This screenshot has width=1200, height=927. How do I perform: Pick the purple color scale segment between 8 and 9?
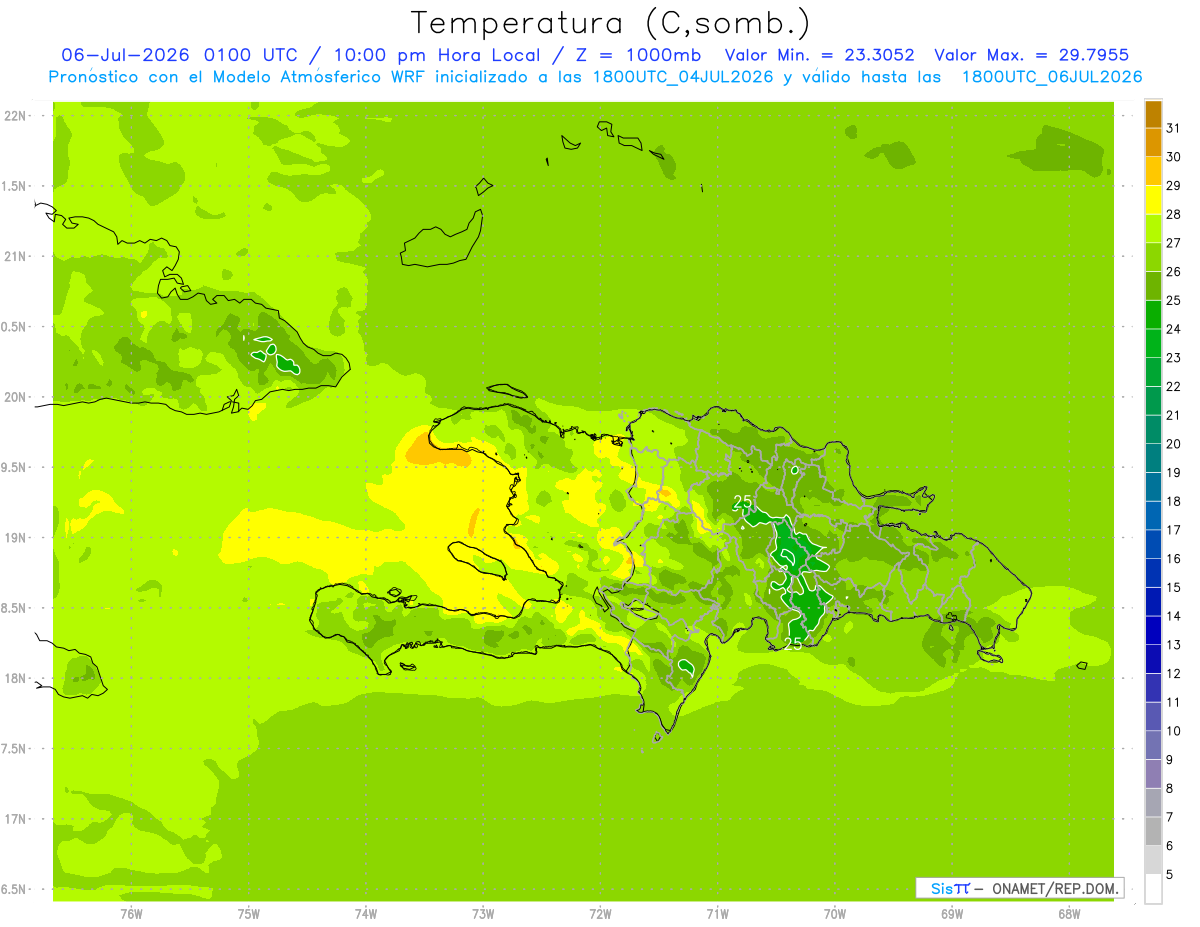pyautogui.click(x=1153, y=774)
